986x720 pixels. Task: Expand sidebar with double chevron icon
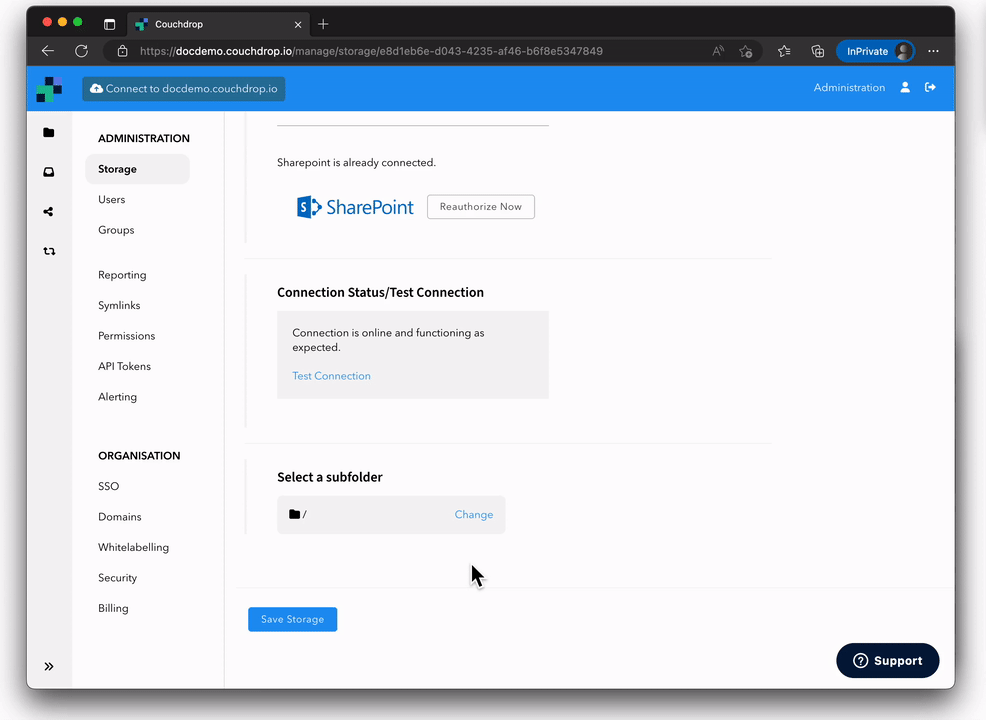tap(49, 667)
